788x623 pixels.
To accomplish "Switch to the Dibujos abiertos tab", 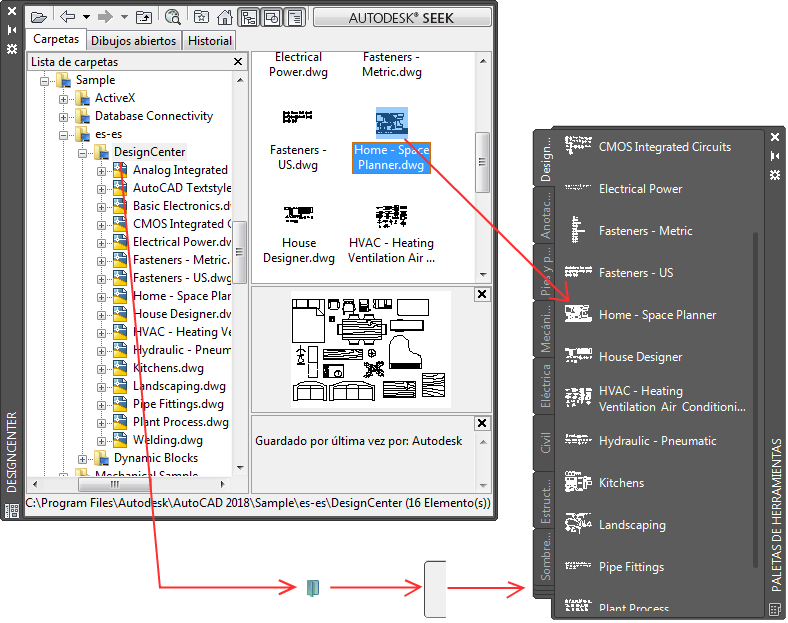I will [134, 41].
